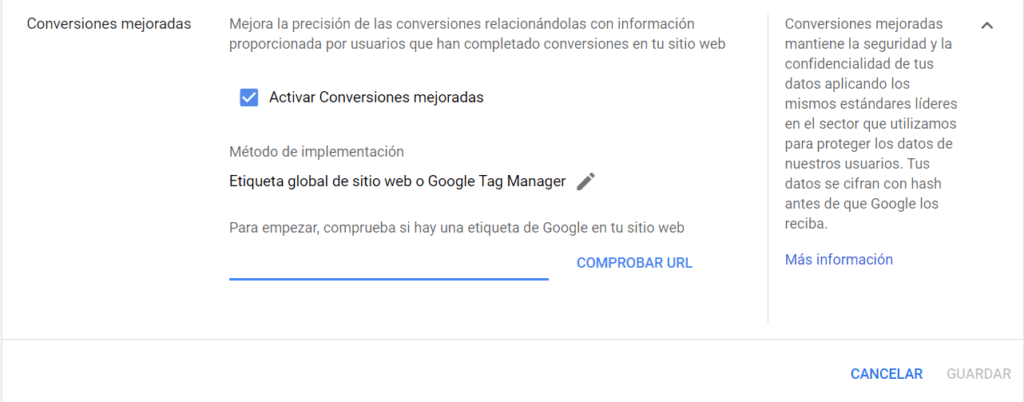Image resolution: width=1024 pixels, height=402 pixels.
Task: Click the 'Activar Conversiones mejoradas' label text
Action: [376, 98]
